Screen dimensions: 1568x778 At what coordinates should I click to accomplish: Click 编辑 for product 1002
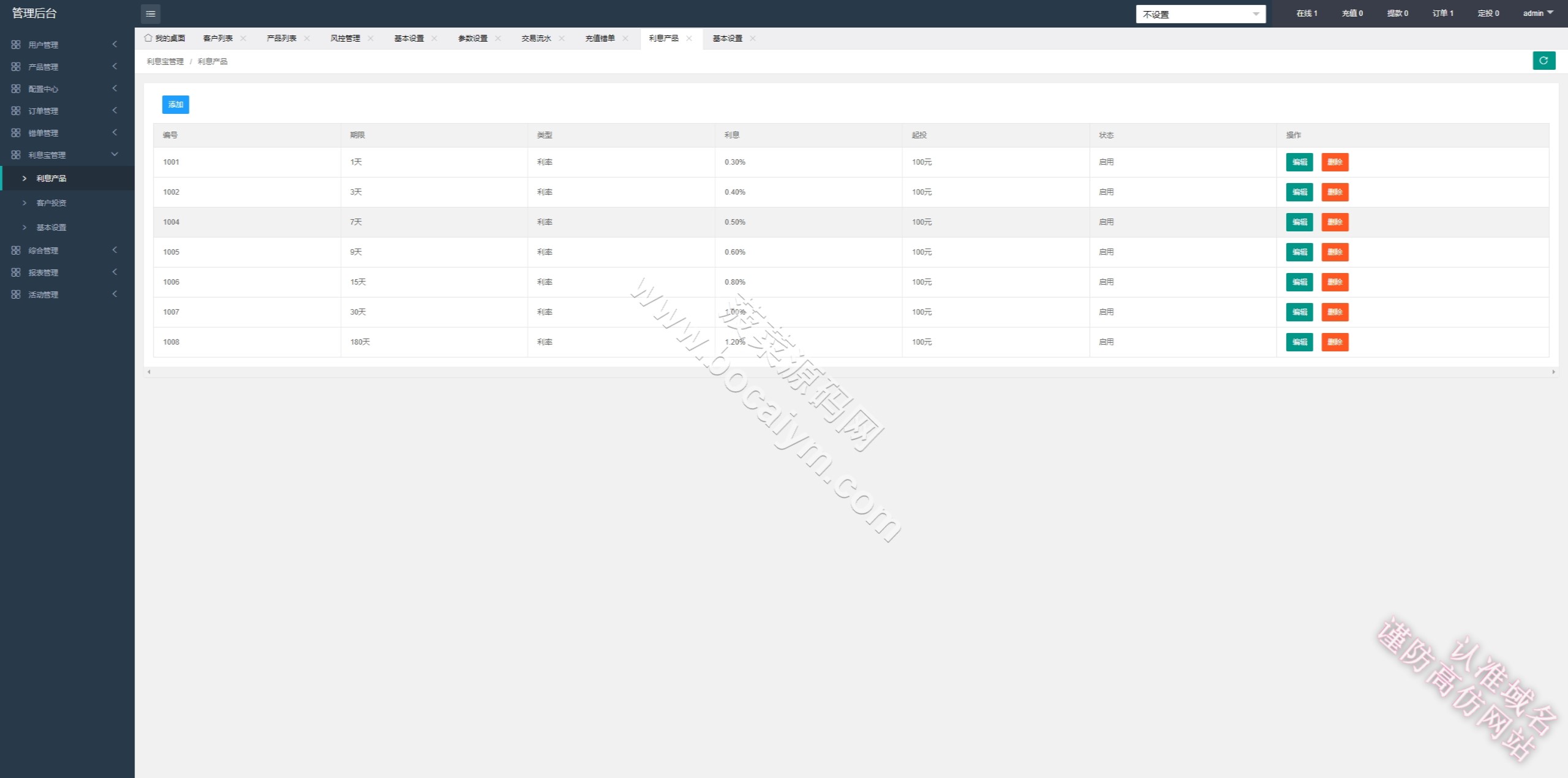click(x=1300, y=192)
